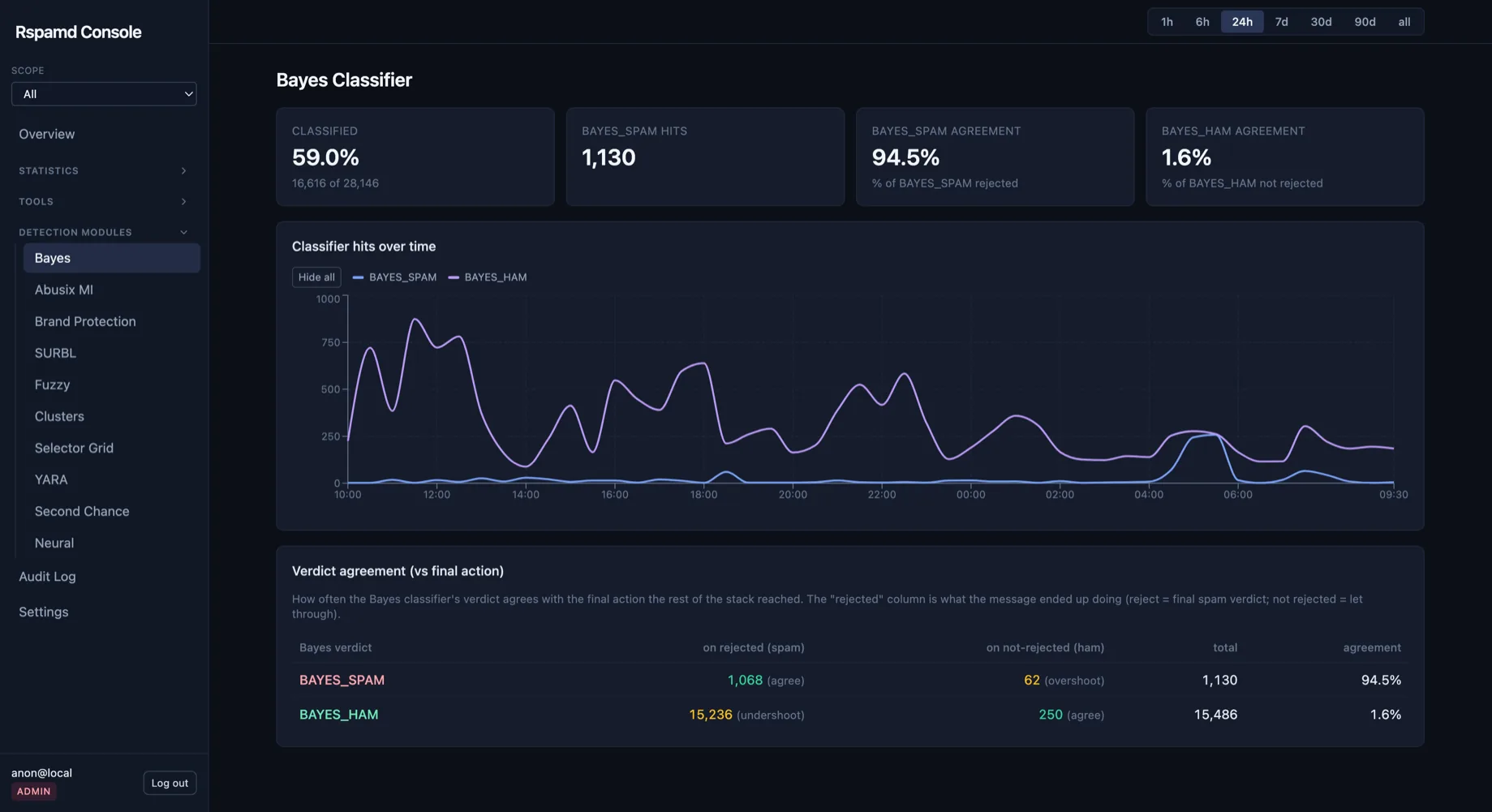Click the 1.6% BAYES_HAM agreement card value

click(x=1186, y=157)
